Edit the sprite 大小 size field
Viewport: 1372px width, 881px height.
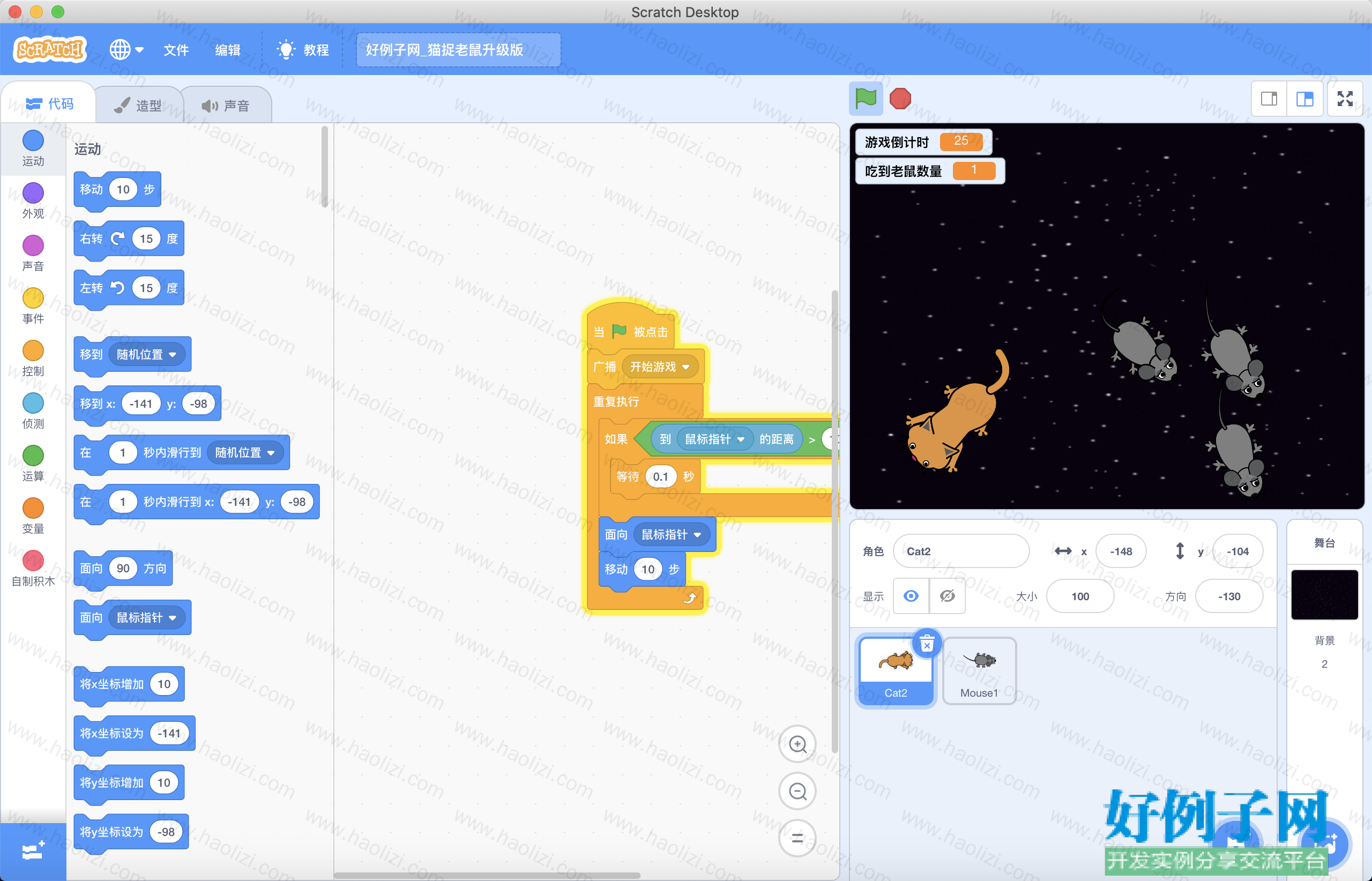[1079, 596]
